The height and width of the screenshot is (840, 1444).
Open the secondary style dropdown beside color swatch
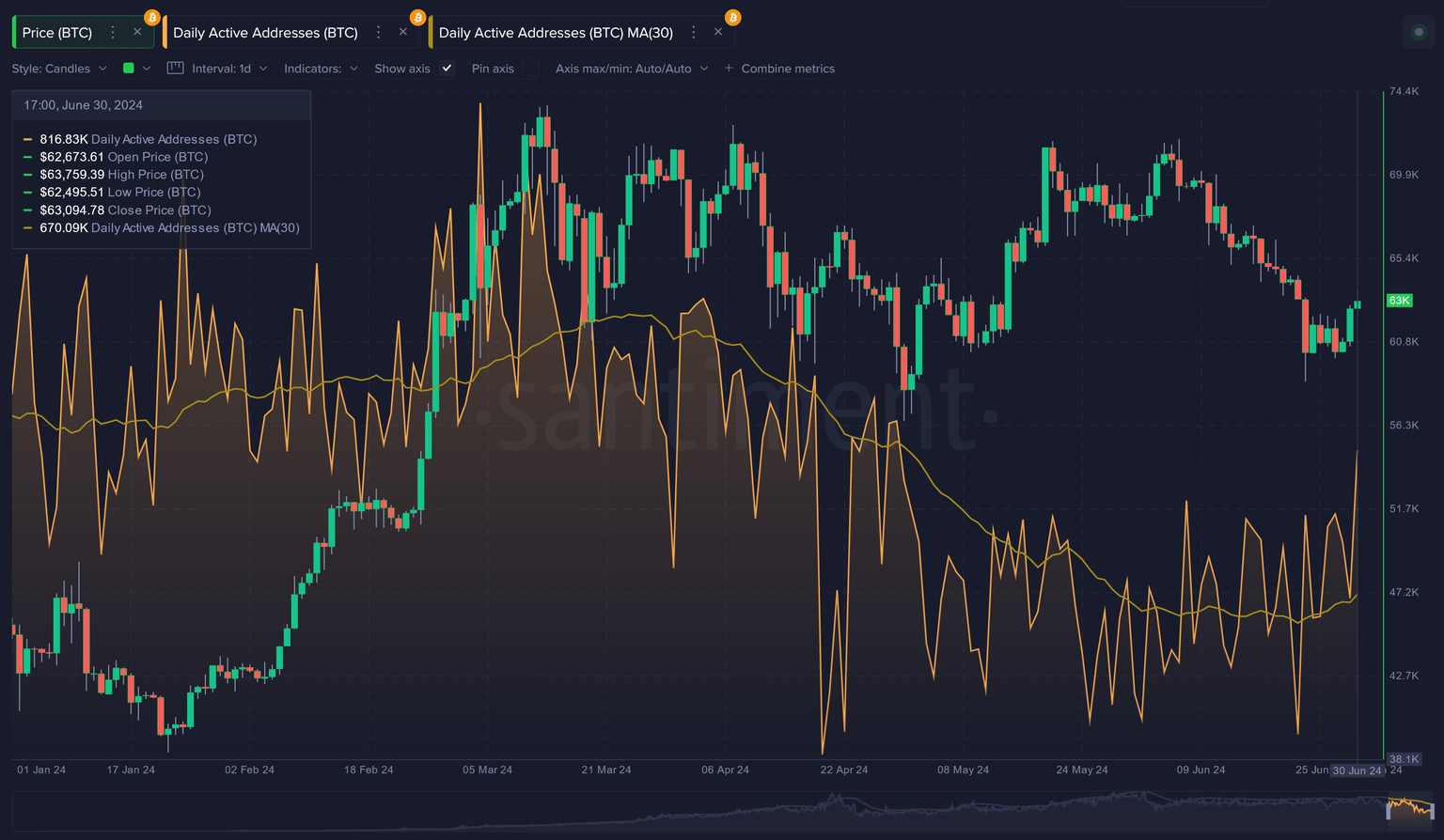148,68
